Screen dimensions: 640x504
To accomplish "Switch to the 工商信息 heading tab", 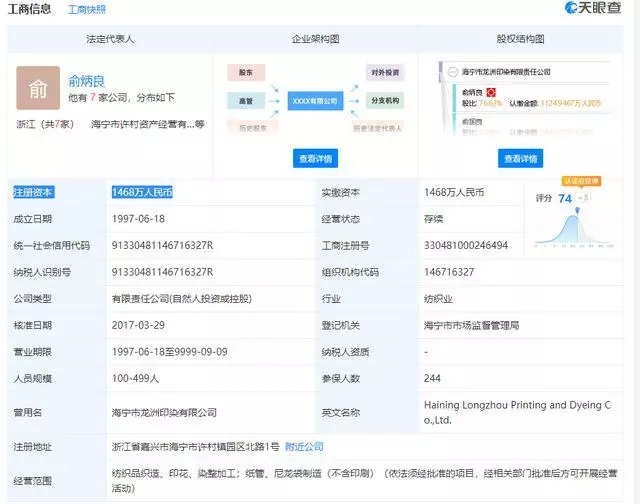I will [x=30, y=9].
